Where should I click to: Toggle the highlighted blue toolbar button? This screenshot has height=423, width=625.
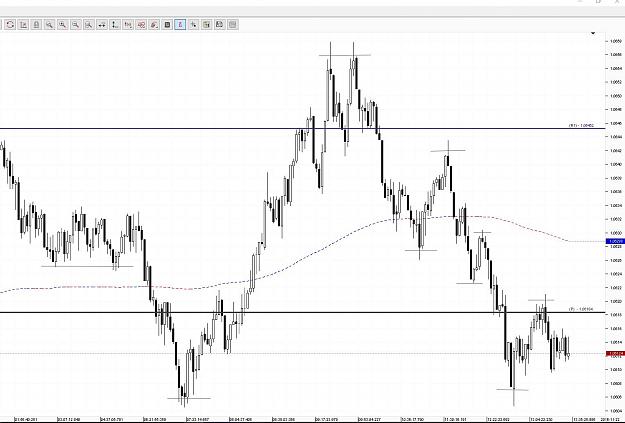(180, 25)
